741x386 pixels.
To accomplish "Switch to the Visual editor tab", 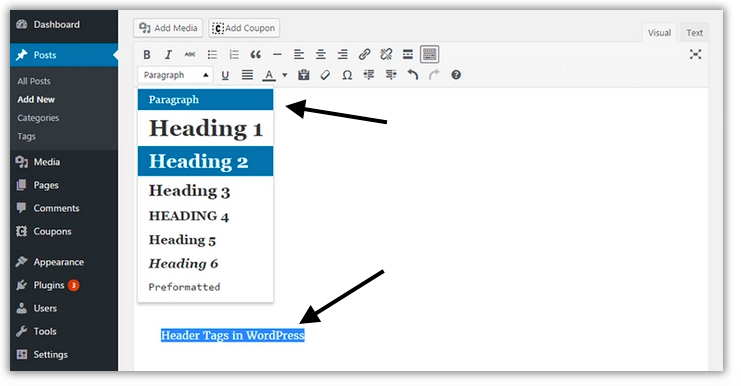I will (659, 33).
